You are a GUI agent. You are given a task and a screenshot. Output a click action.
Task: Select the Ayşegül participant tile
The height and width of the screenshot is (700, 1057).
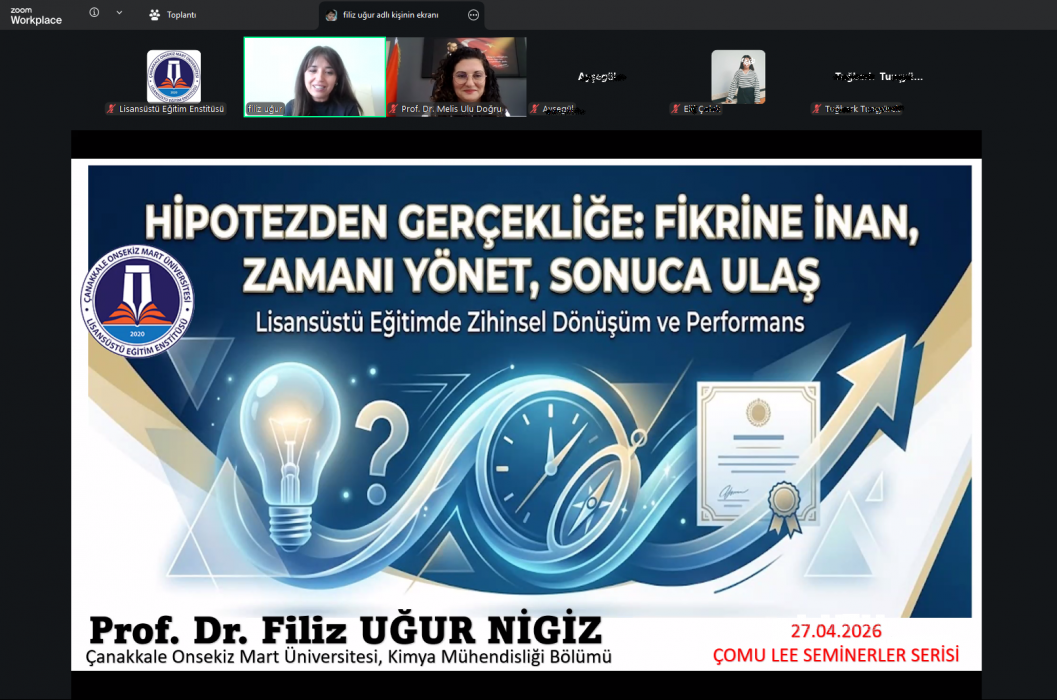point(597,78)
